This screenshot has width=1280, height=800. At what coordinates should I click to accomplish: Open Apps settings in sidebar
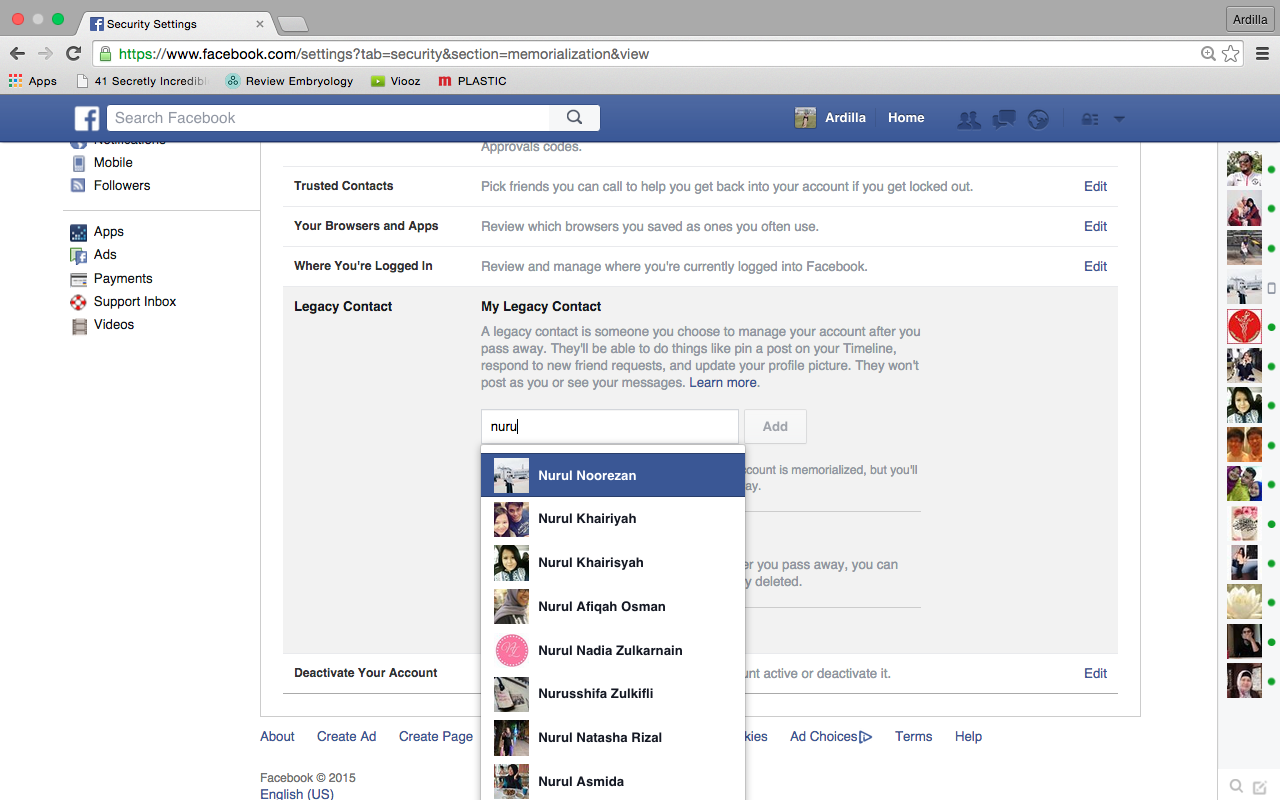tap(97, 231)
